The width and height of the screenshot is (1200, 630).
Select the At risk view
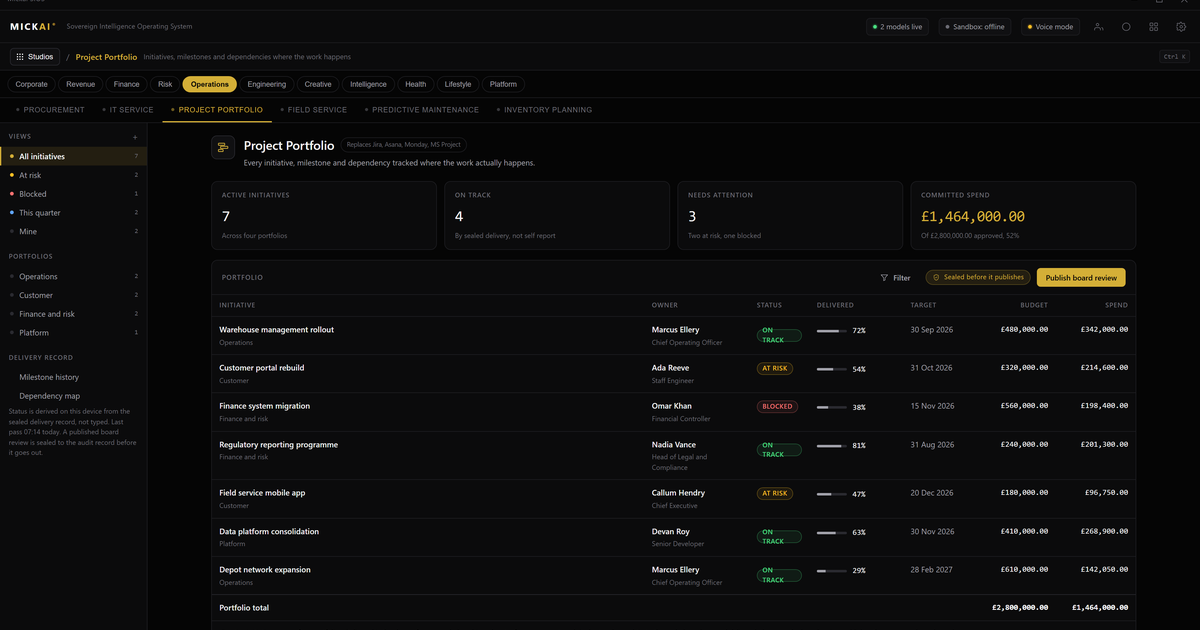coord(73,175)
